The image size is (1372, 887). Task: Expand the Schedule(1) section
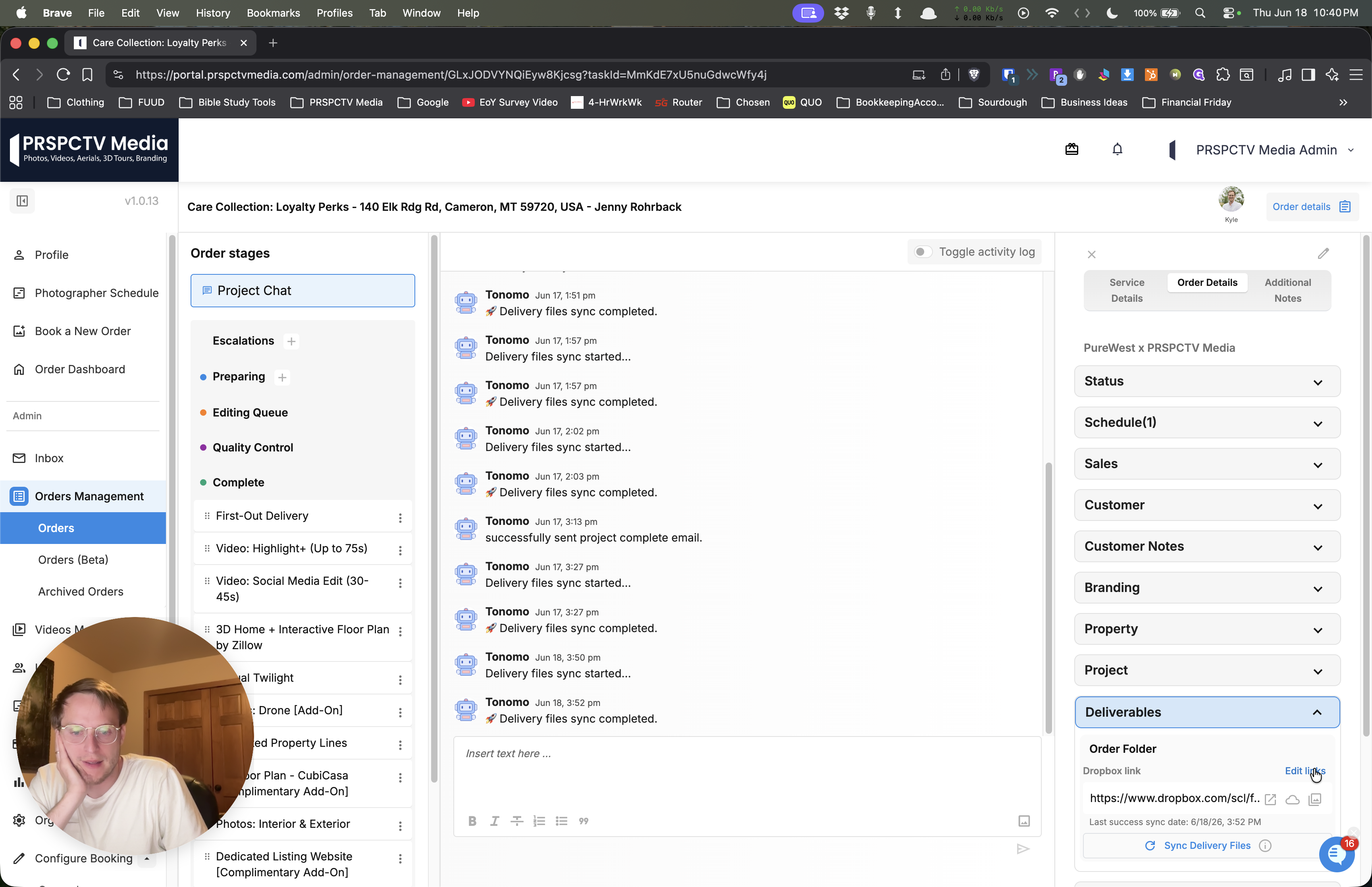click(1207, 422)
